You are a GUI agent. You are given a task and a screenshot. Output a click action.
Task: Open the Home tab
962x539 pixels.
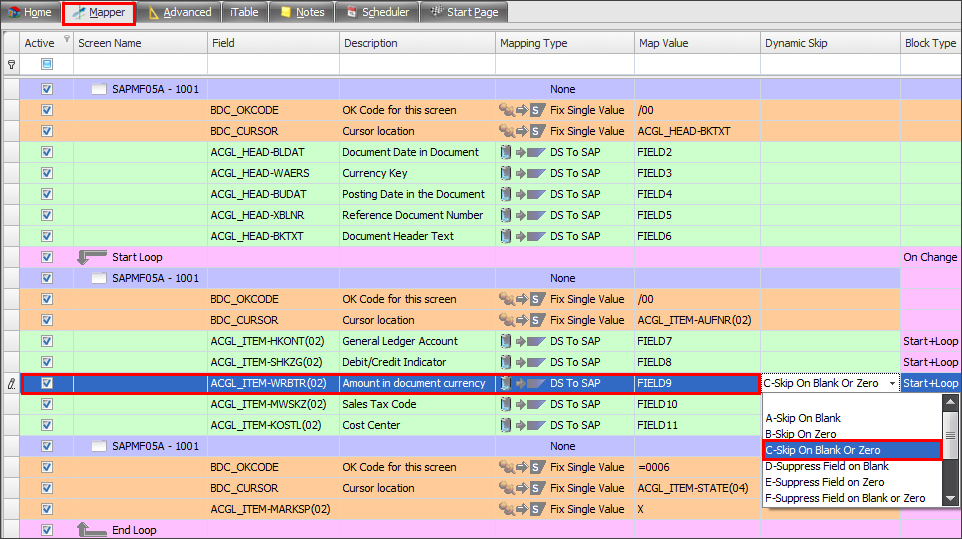coord(30,12)
